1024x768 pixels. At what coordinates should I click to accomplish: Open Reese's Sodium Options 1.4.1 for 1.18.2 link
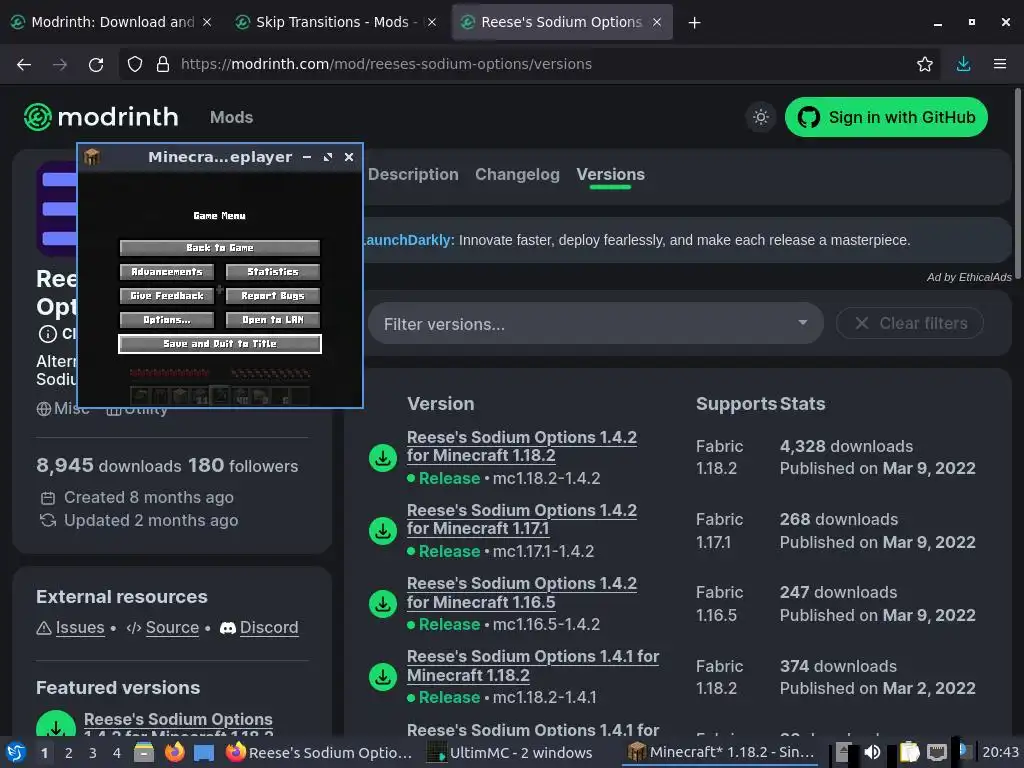[x=533, y=665]
